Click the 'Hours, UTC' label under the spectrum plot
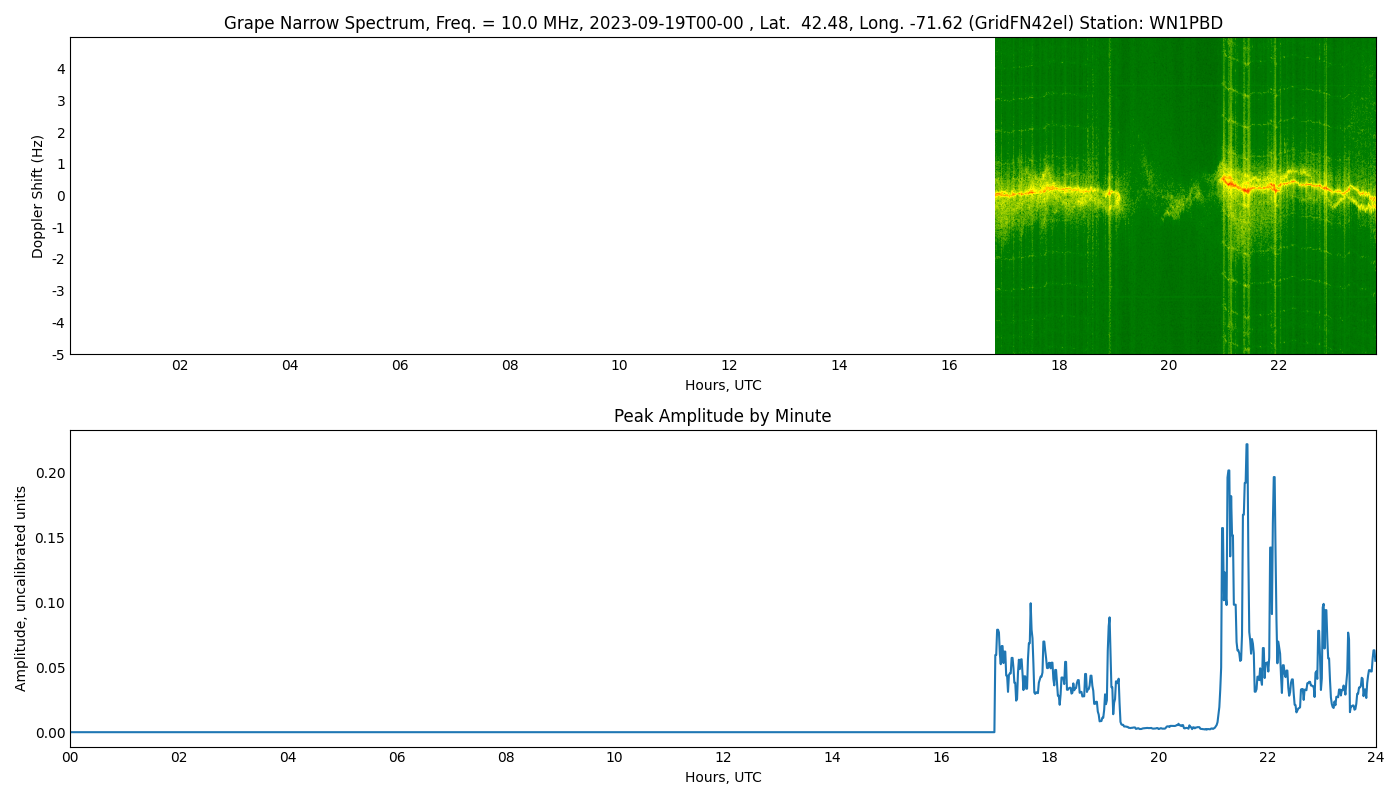1400x800 pixels. (722, 385)
